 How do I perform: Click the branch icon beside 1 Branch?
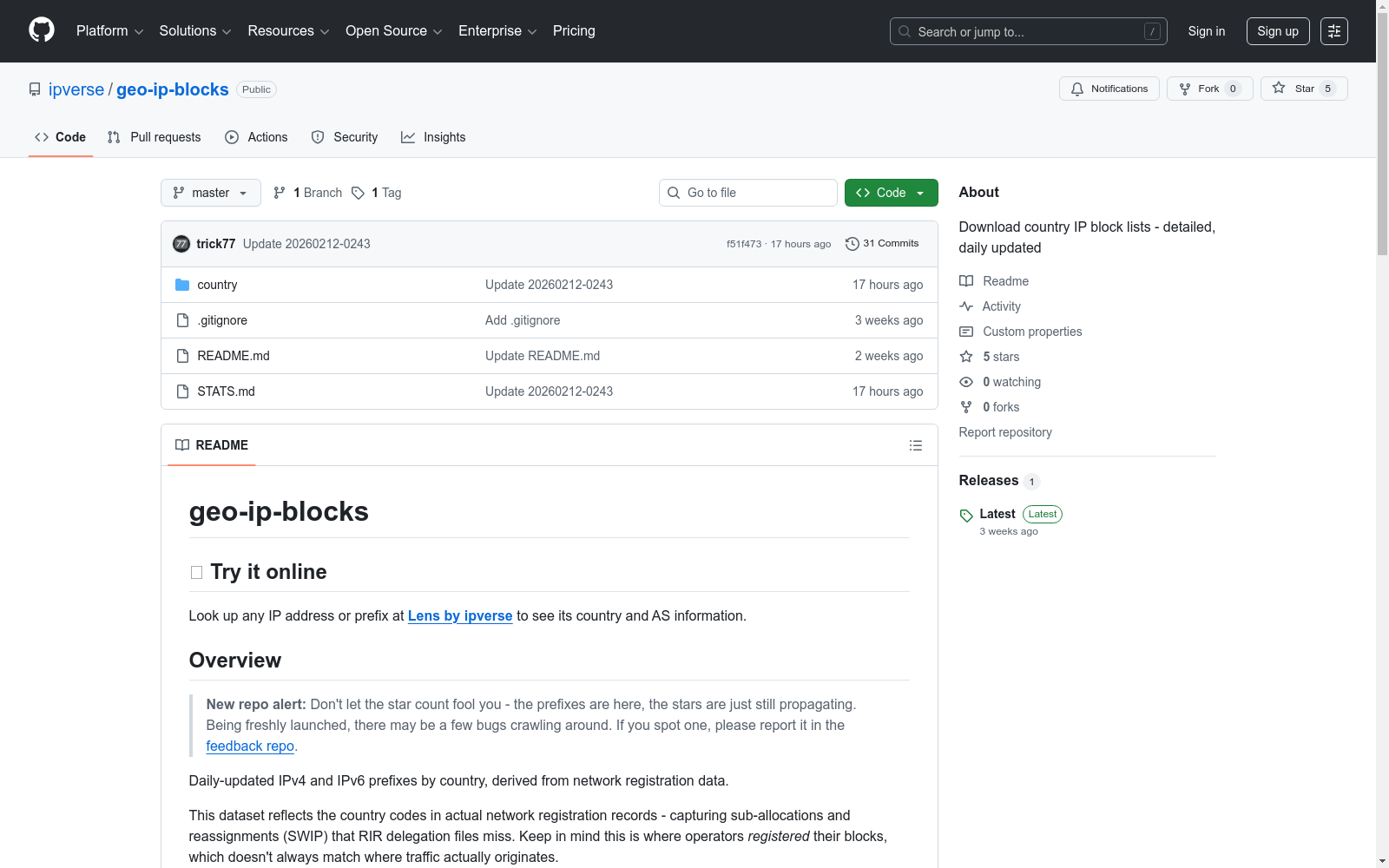coord(280,193)
